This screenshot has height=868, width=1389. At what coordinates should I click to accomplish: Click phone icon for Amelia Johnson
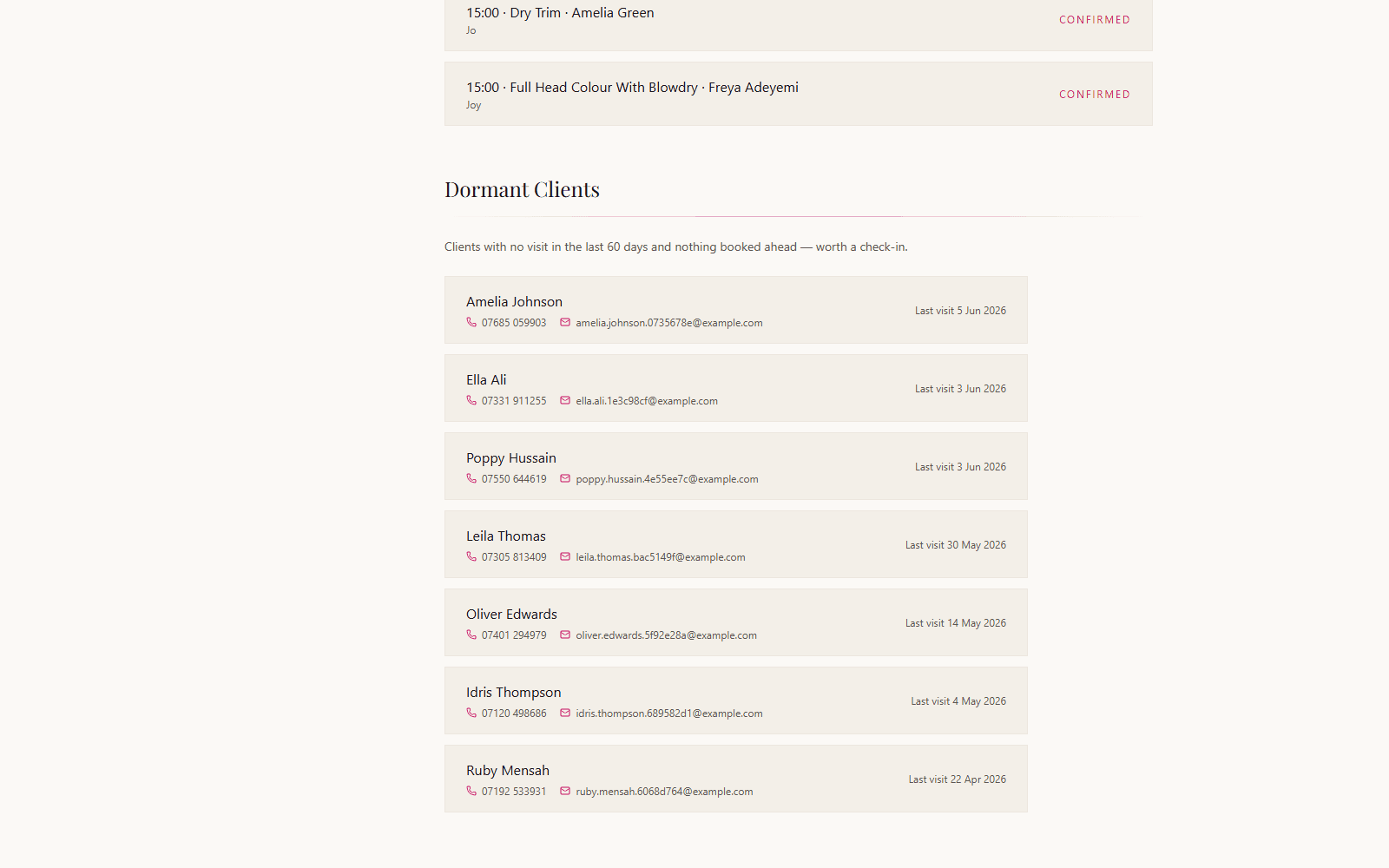click(471, 322)
